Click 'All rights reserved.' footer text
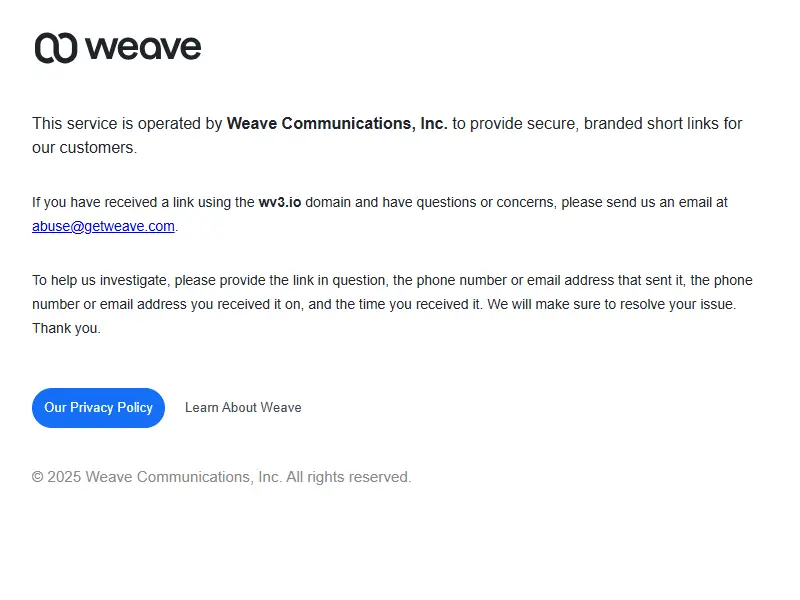Screen dimensions: 800x600 click(348, 477)
